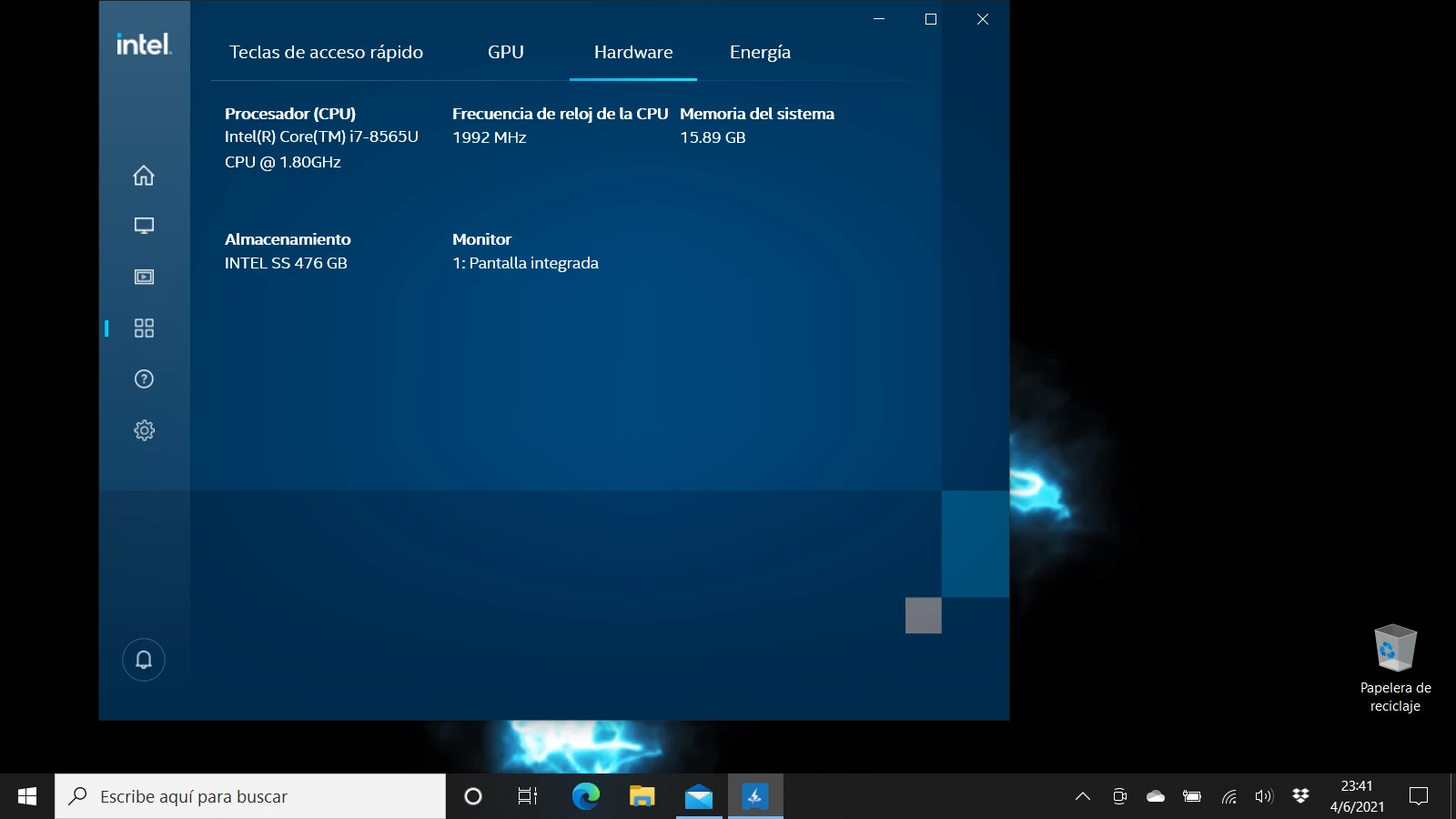Screen dimensions: 1456x819
Task: Select the Papelera de reciclaje desktop icon
Action: [1395, 669]
